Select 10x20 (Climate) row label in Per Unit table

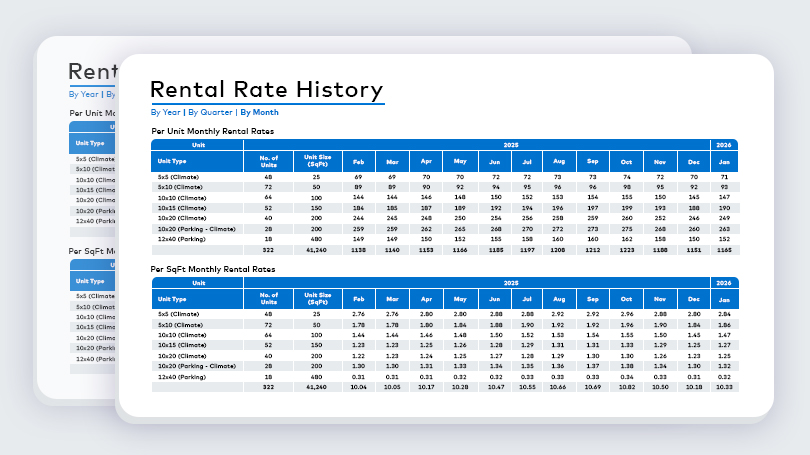pos(182,218)
